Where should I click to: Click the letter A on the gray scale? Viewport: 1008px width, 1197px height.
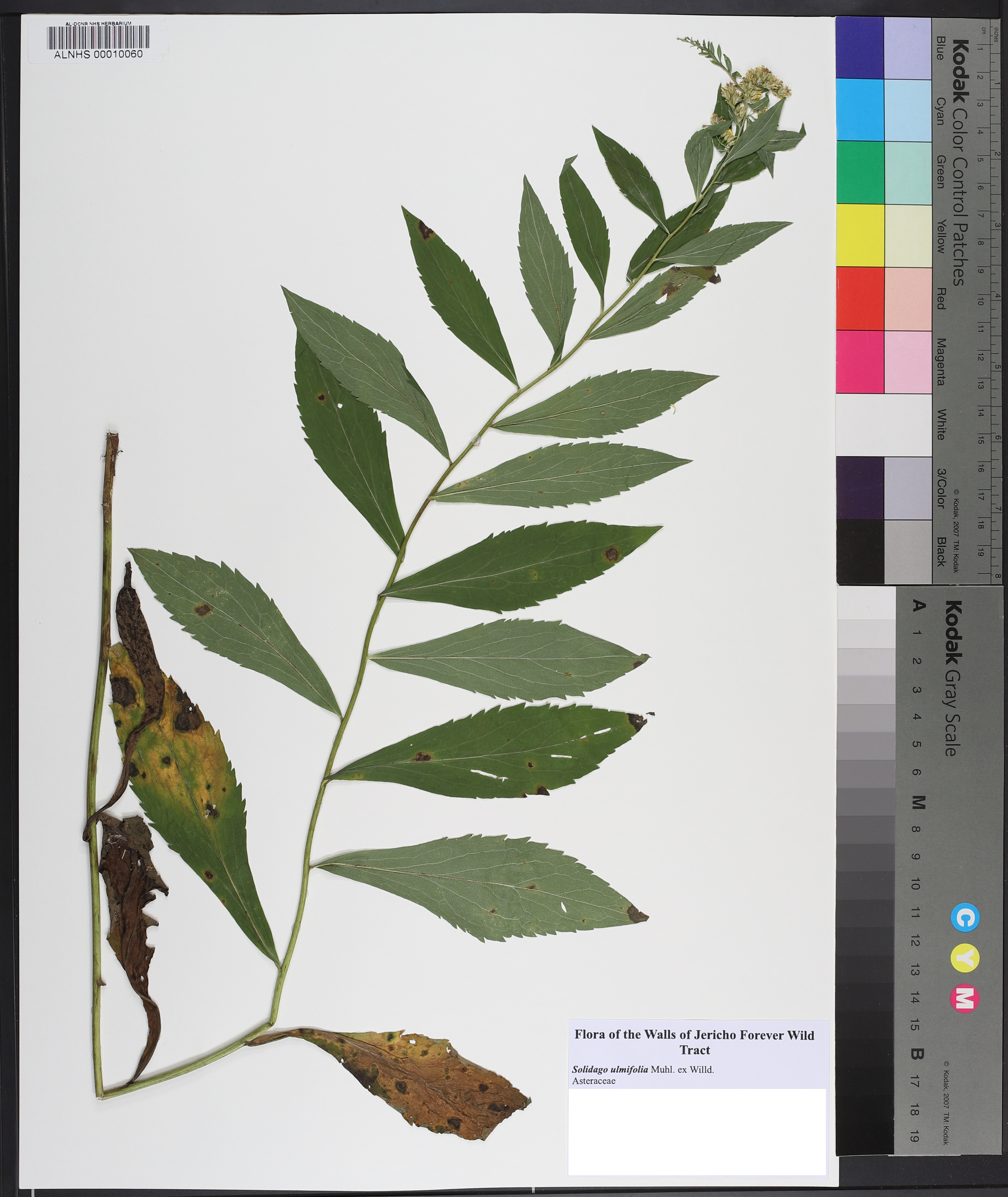point(918,606)
